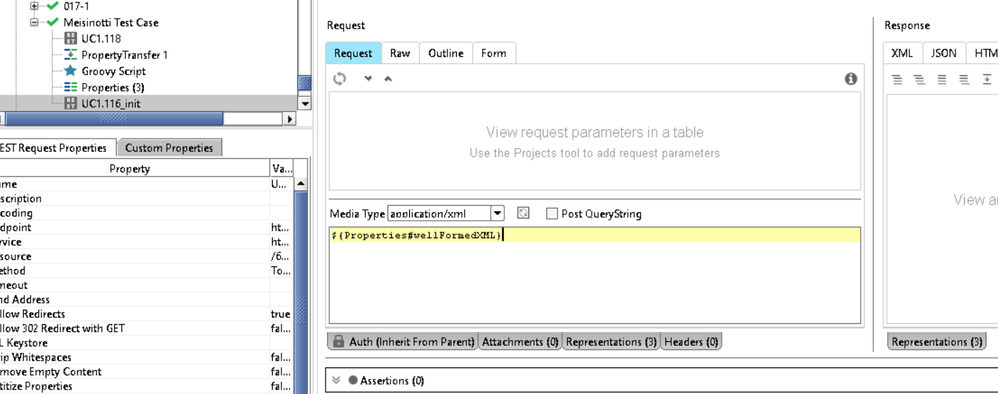Click the SSL Keystore property row
The height and width of the screenshot is (394, 998).
tap(146, 343)
